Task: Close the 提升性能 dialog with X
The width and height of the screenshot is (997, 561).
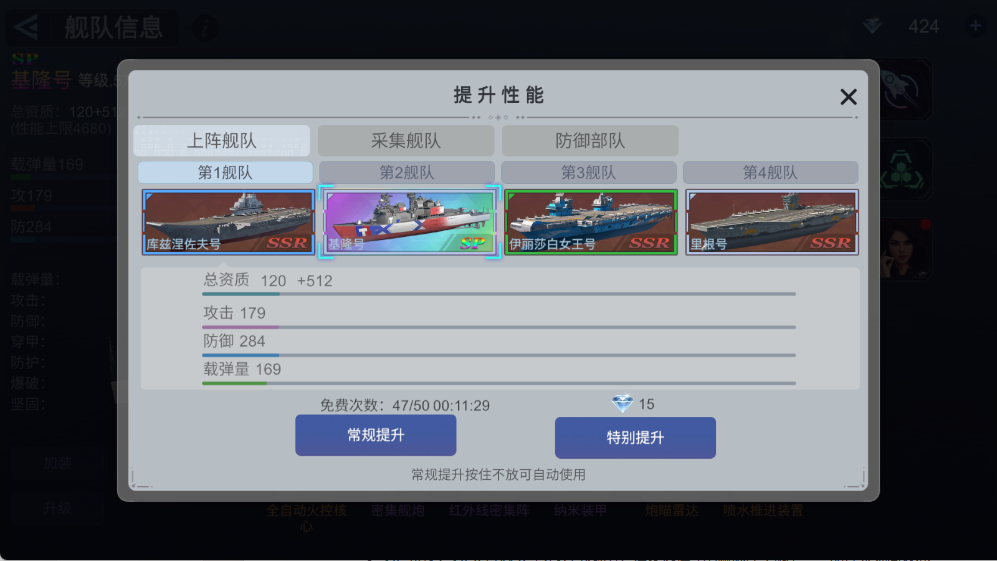Action: 848,97
